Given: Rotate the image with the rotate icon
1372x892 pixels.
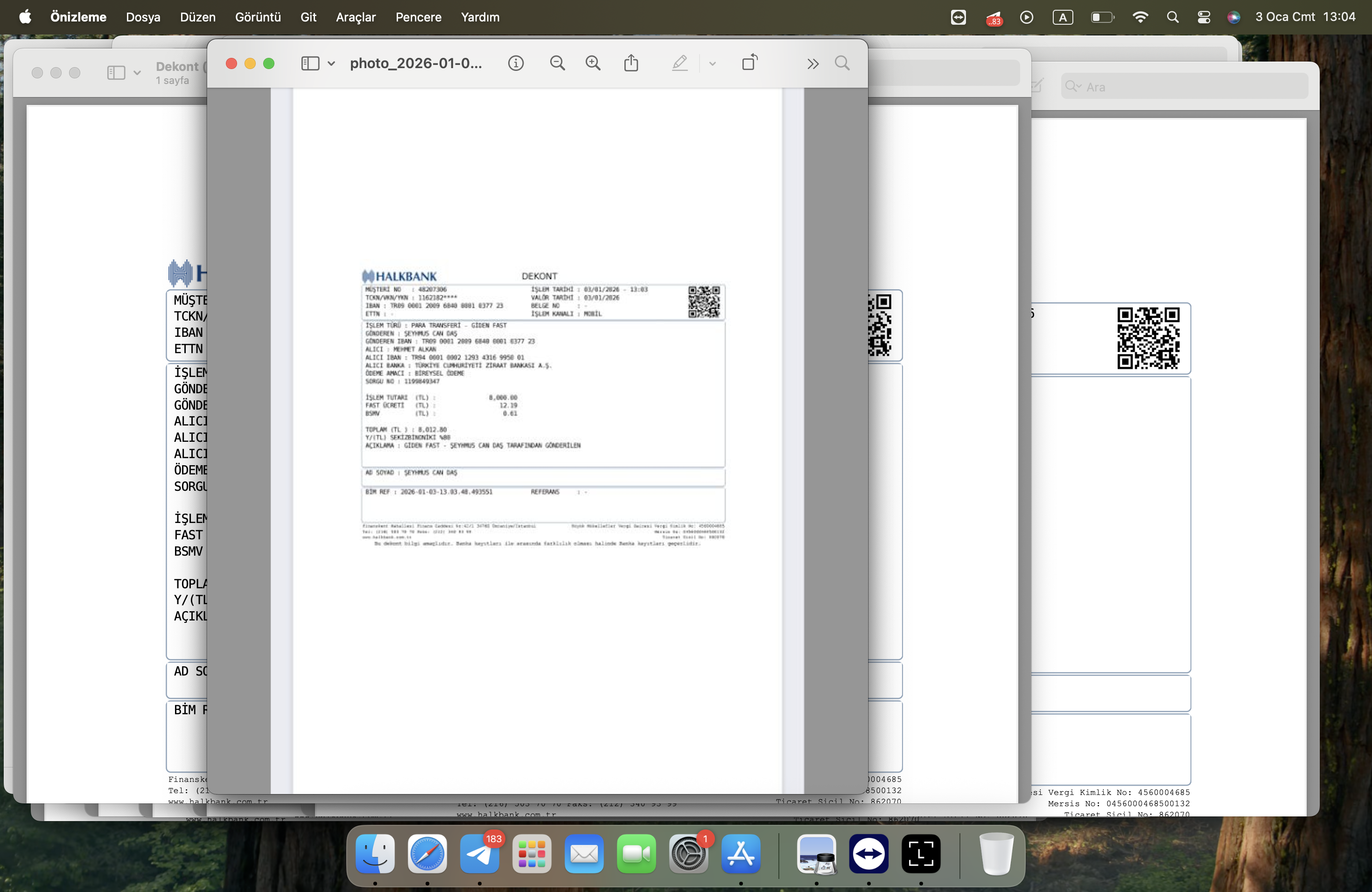Looking at the screenshot, I should [x=750, y=62].
